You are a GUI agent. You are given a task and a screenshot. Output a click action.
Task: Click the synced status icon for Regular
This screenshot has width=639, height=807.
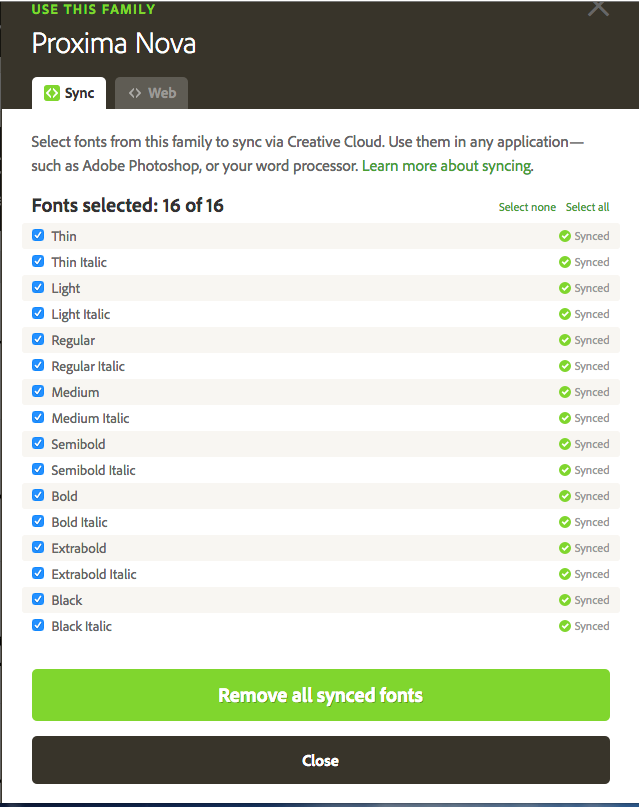(565, 340)
